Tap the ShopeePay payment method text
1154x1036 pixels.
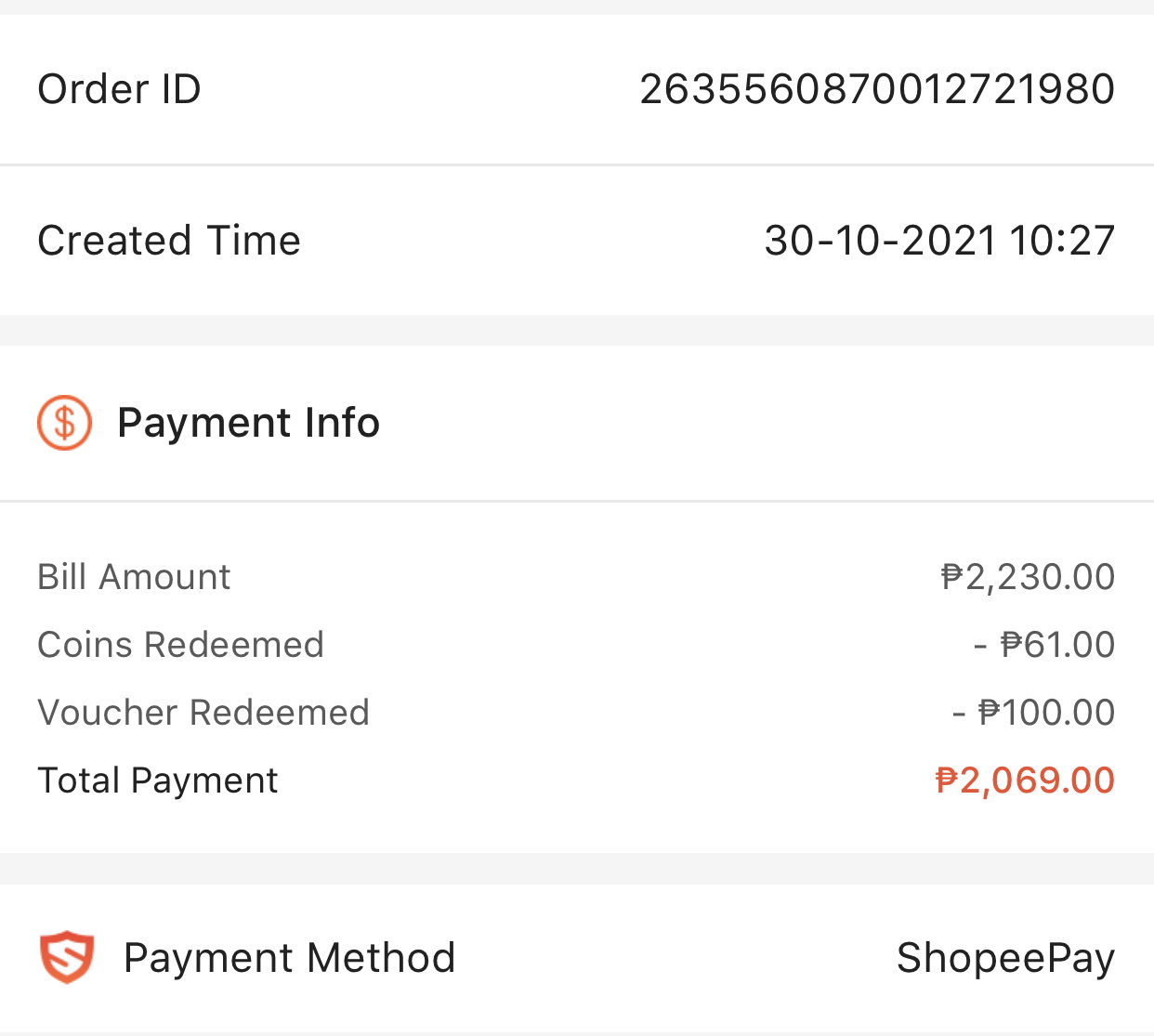(x=1005, y=958)
